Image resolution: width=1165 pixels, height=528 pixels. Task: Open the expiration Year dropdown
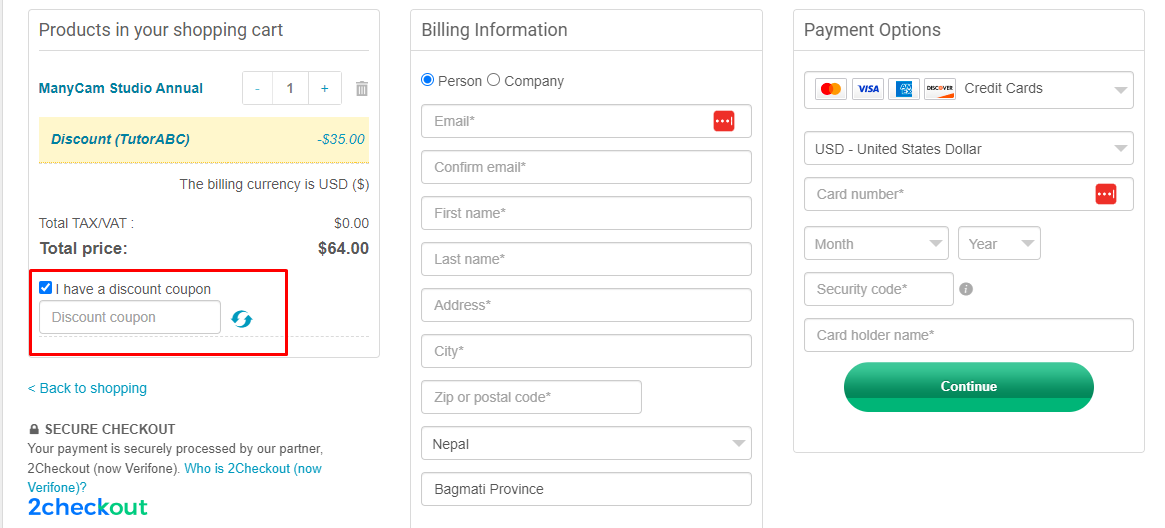999,244
